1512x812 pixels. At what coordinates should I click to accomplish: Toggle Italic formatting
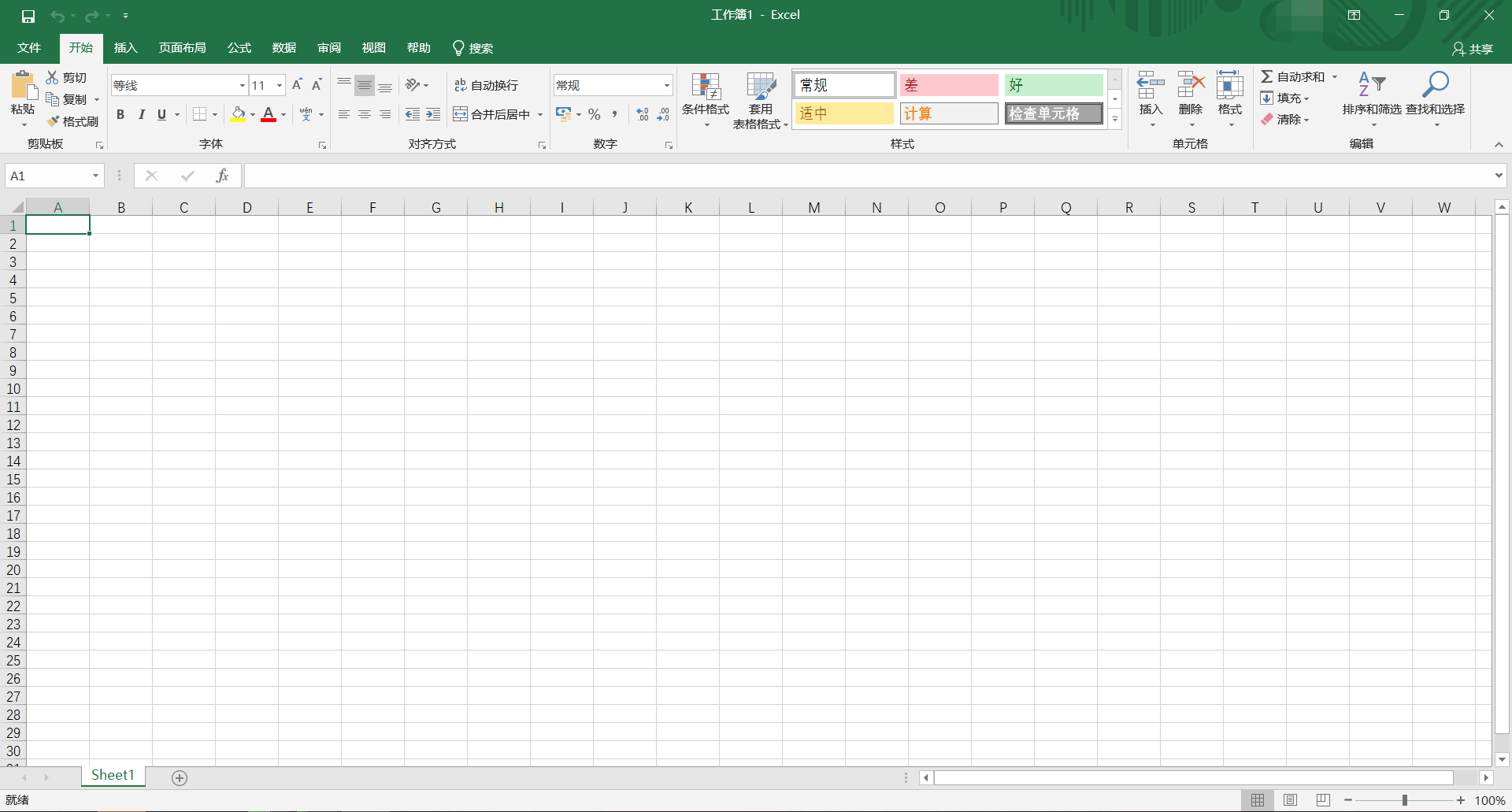click(x=142, y=114)
